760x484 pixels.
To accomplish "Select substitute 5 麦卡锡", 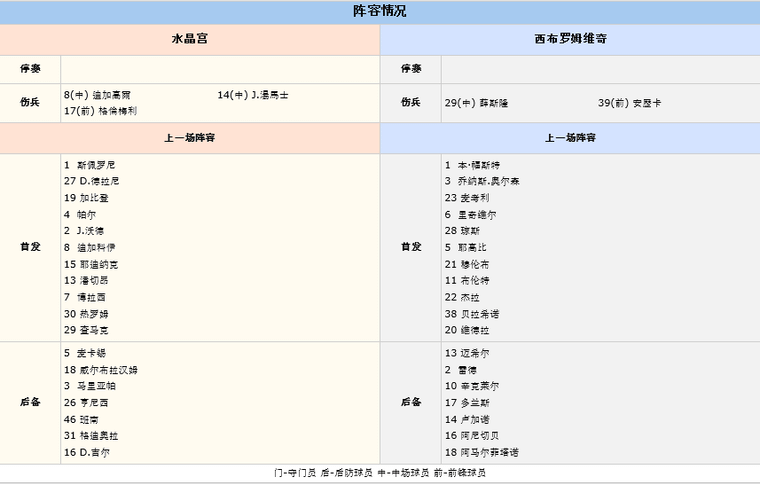I will tap(85, 353).
